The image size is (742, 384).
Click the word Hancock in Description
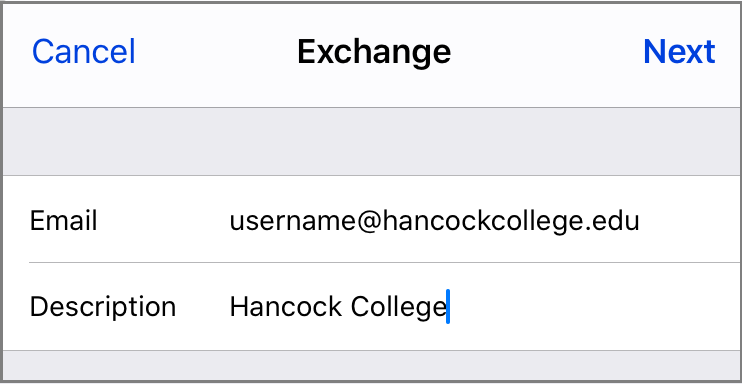(x=286, y=307)
